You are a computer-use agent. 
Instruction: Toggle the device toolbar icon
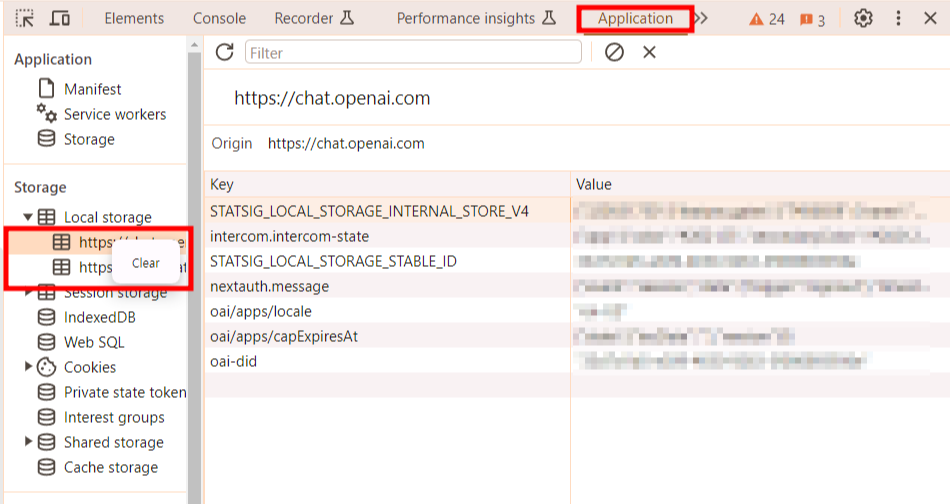(59, 19)
